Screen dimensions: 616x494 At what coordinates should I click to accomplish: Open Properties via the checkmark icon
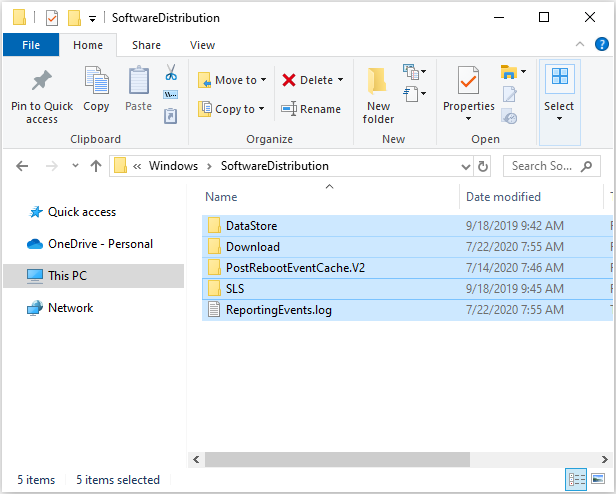click(468, 81)
